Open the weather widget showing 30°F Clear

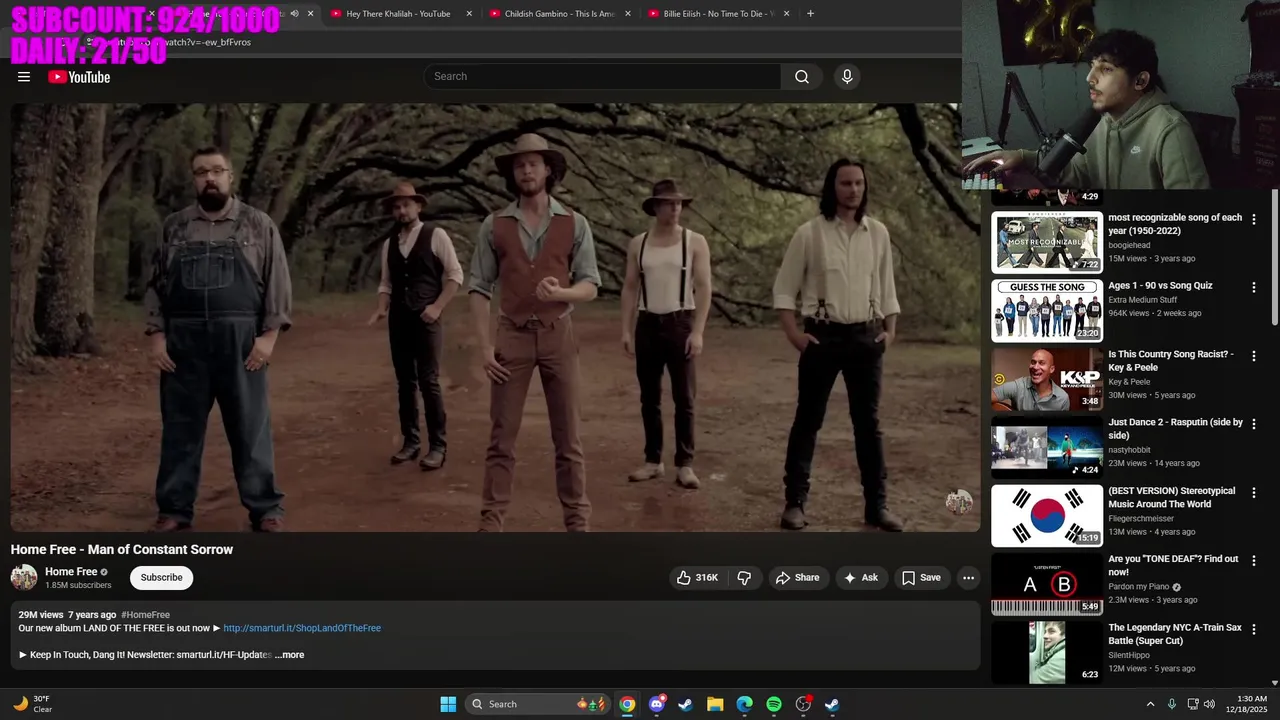click(32, 704)
